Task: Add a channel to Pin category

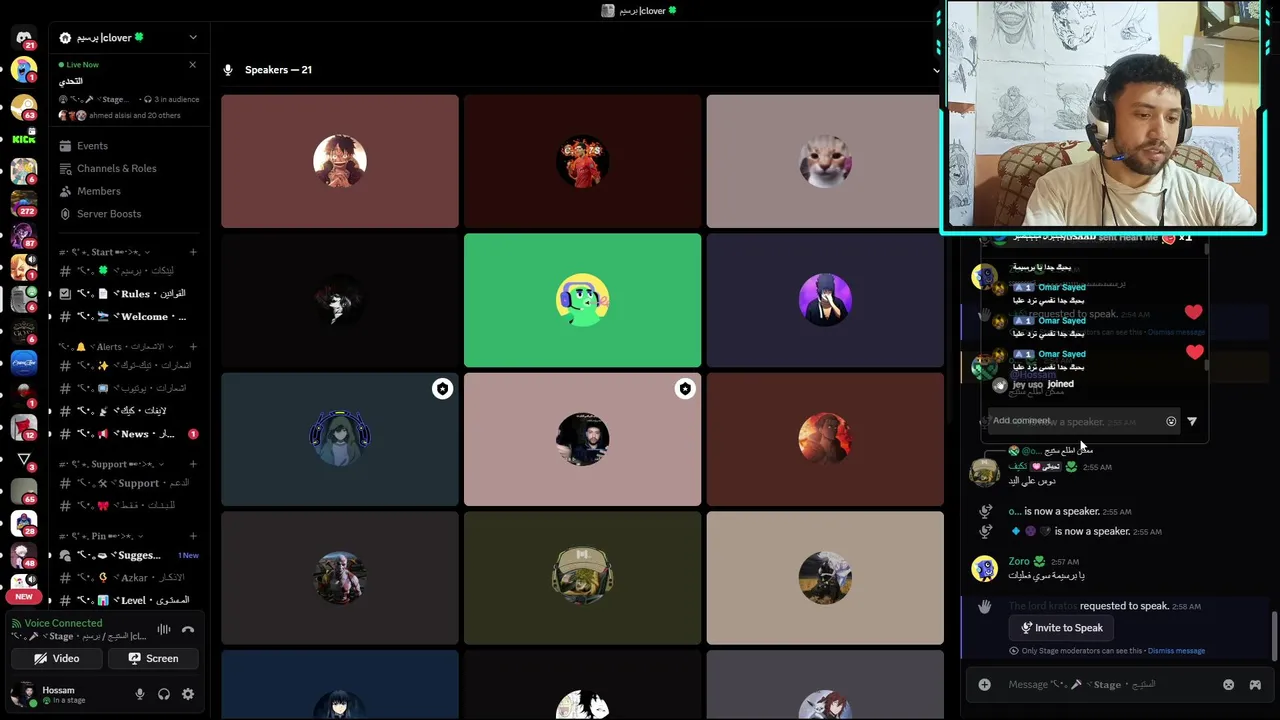Action: (193, 536)
